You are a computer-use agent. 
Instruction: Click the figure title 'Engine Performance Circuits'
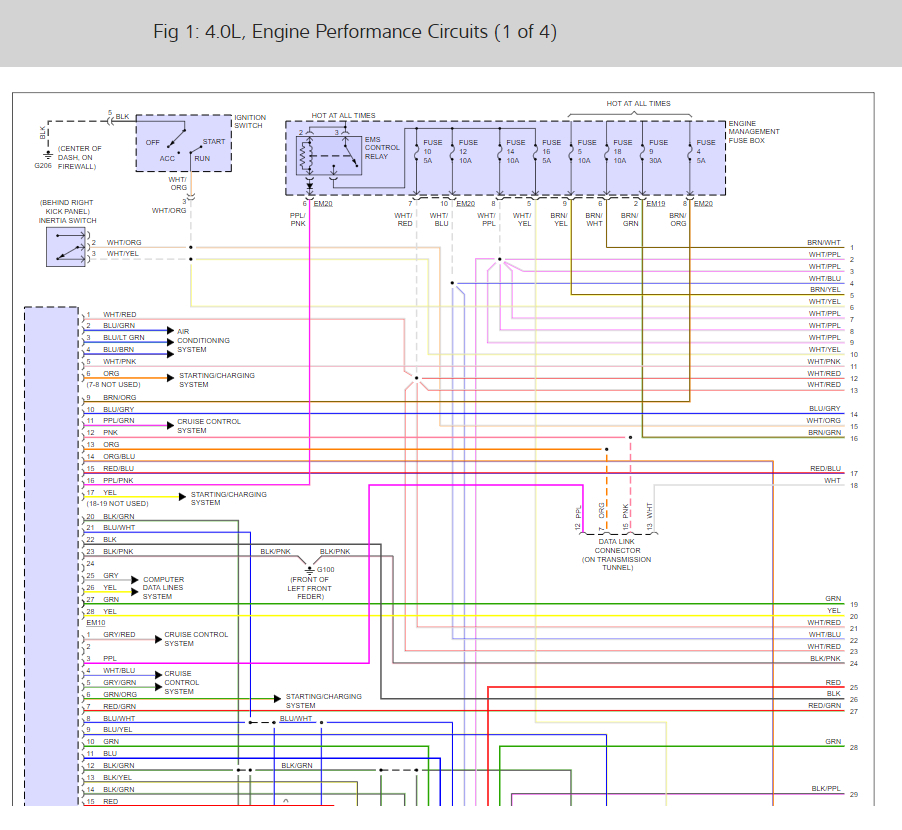click(x=354, y=32)
